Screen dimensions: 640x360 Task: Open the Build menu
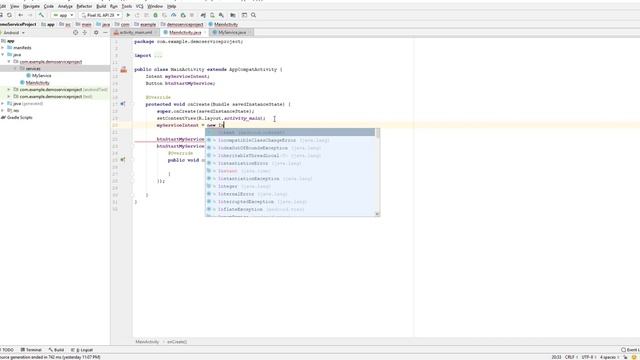[x=101, y=7]
